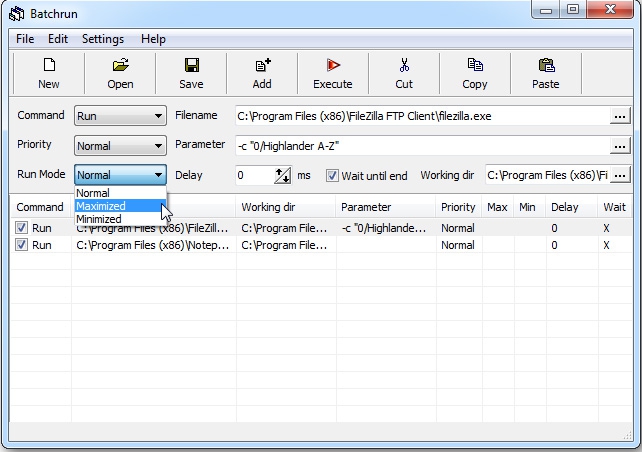
Task: Open the File menu
Action: (x=25, y=39)
